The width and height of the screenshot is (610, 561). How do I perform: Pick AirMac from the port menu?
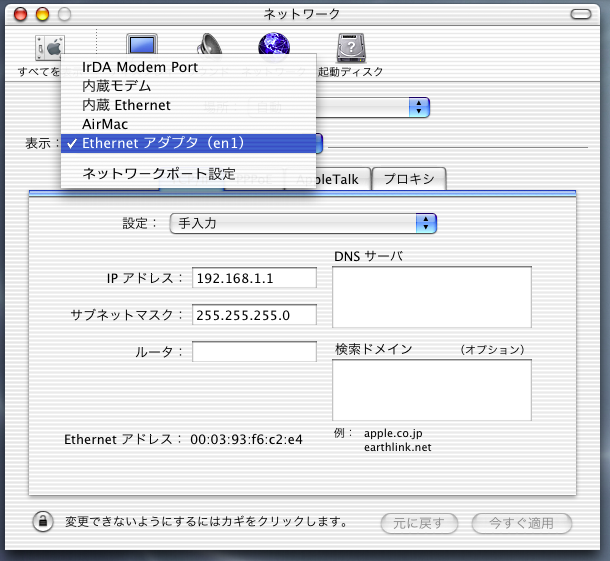click(106, 124)
